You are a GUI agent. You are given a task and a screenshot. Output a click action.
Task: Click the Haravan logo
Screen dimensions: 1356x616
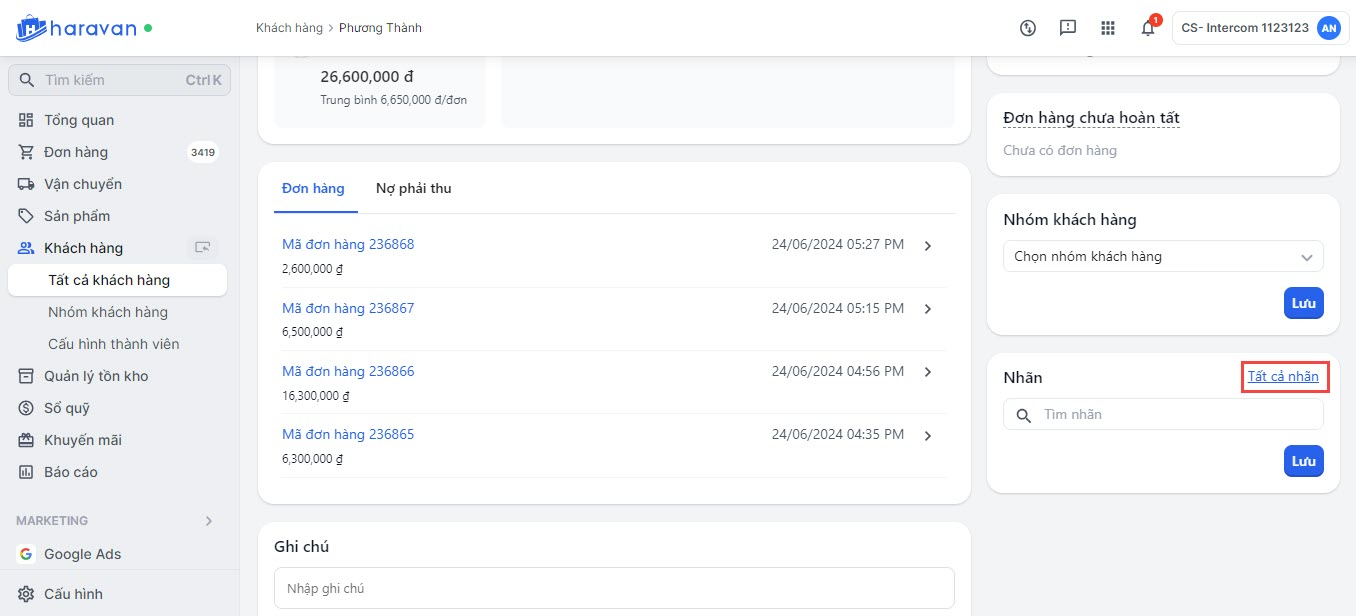[76, 28]
